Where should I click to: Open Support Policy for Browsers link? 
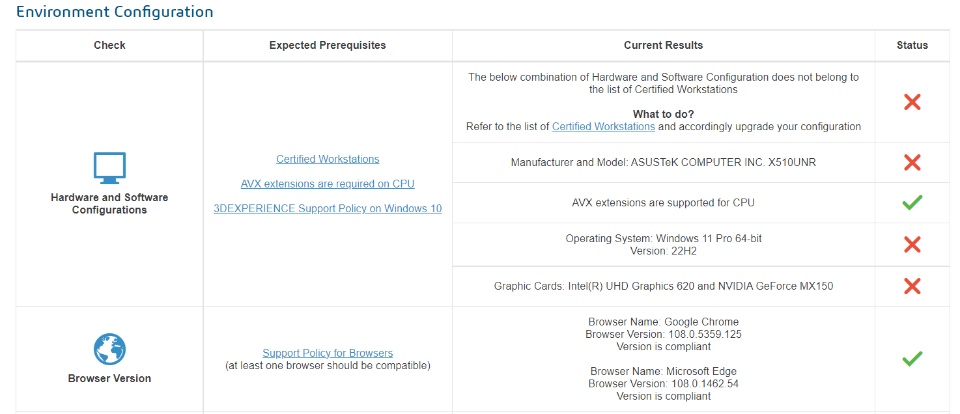coord(328,353)
